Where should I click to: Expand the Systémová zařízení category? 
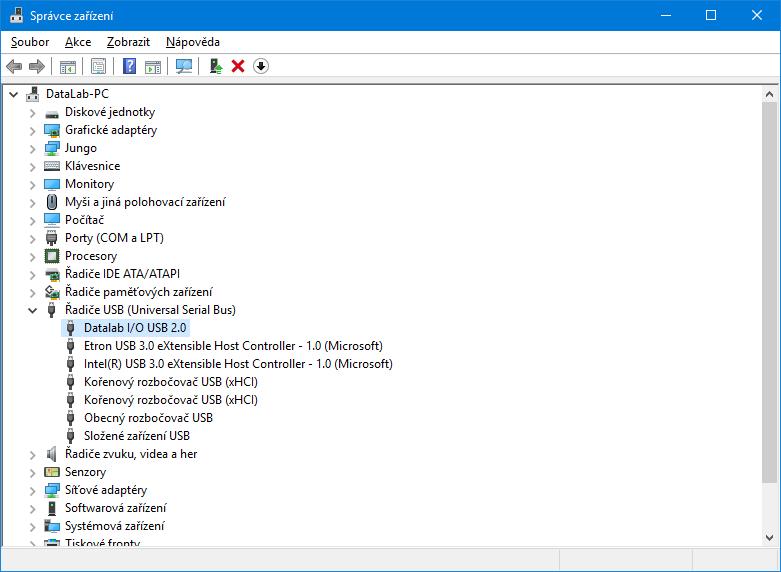pyautogui.click(x=33, y=526)
